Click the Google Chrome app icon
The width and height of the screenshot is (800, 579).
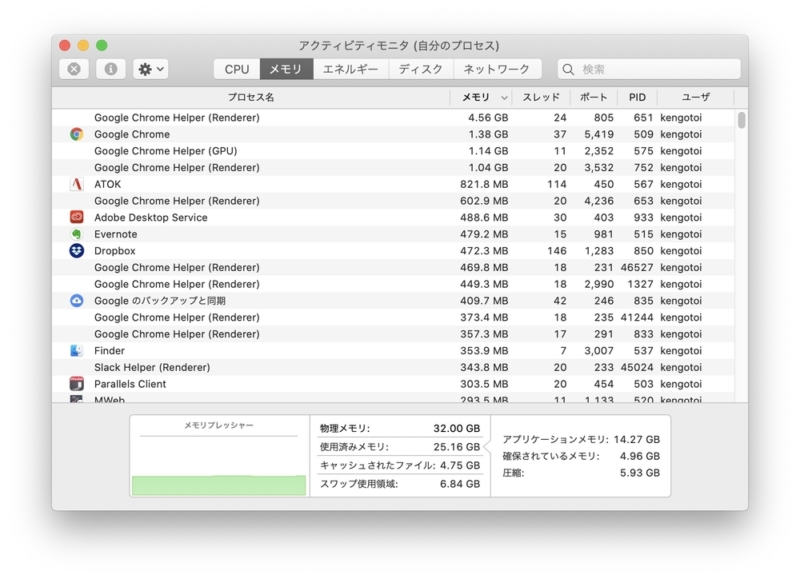coord(77,134)
